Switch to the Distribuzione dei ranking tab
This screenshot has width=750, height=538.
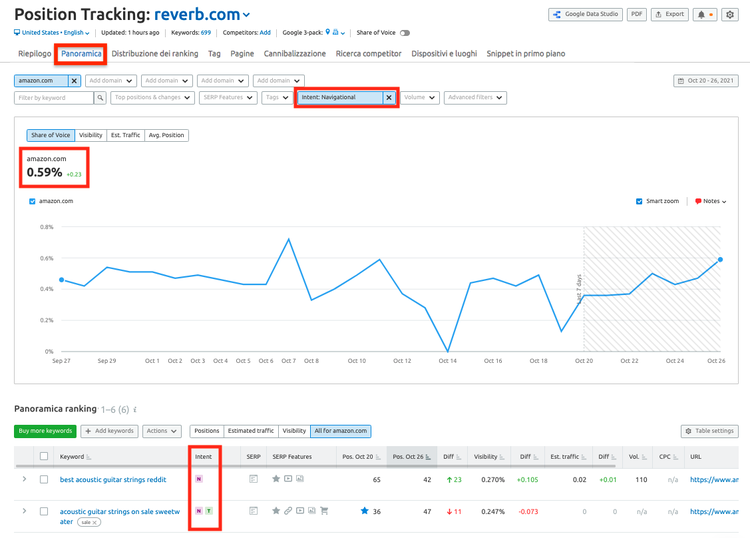154,54
